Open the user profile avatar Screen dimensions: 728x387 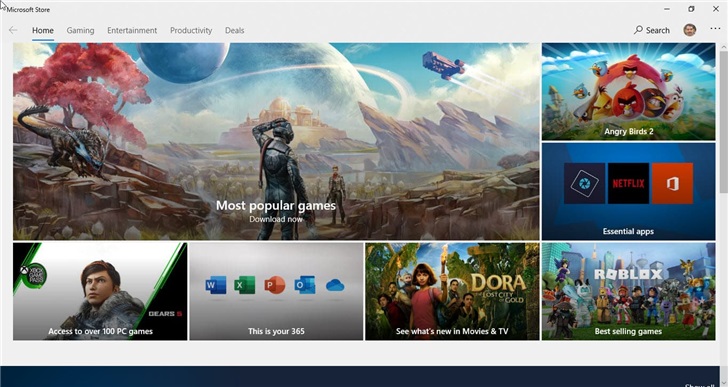point(689,30)
